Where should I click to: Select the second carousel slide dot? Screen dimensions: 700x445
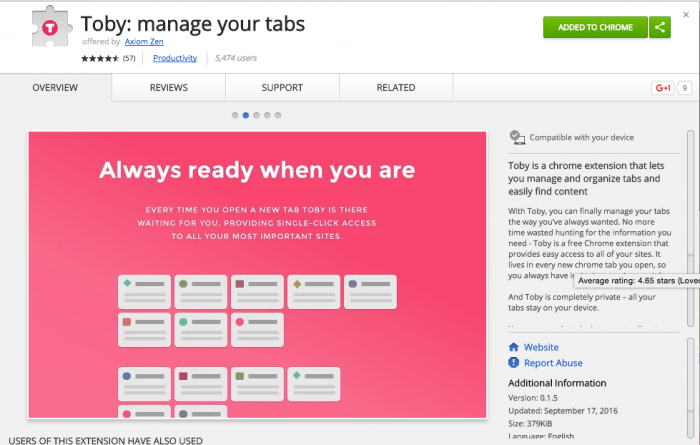246,115
